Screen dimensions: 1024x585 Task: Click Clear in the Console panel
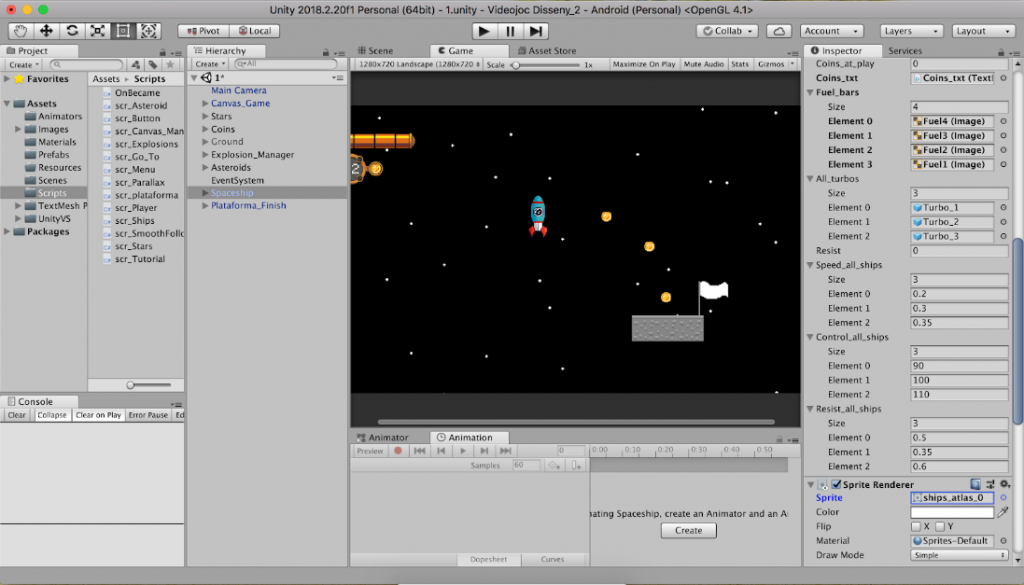[x=17, y=415]
